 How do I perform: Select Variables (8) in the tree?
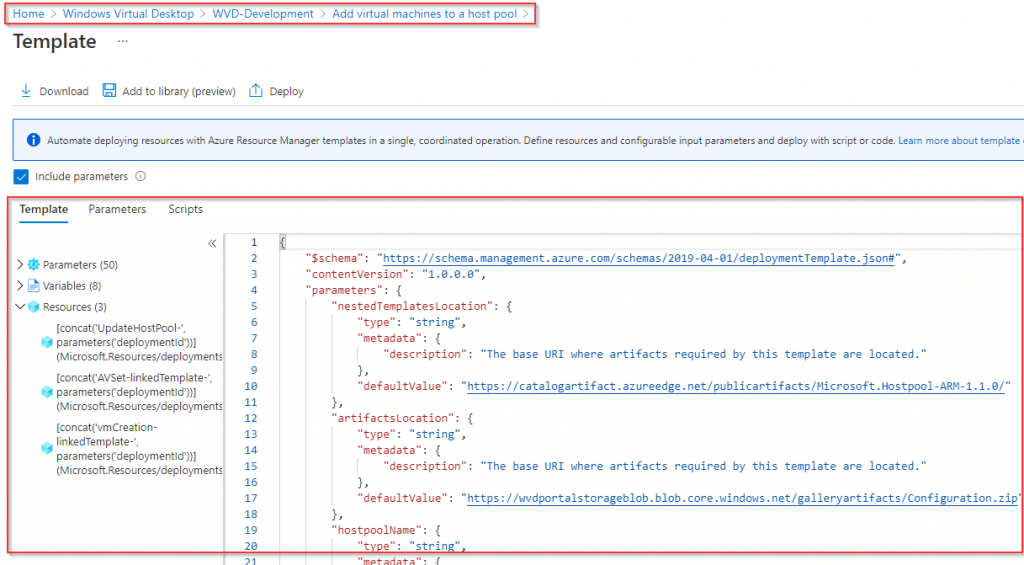tap(72, 285)
